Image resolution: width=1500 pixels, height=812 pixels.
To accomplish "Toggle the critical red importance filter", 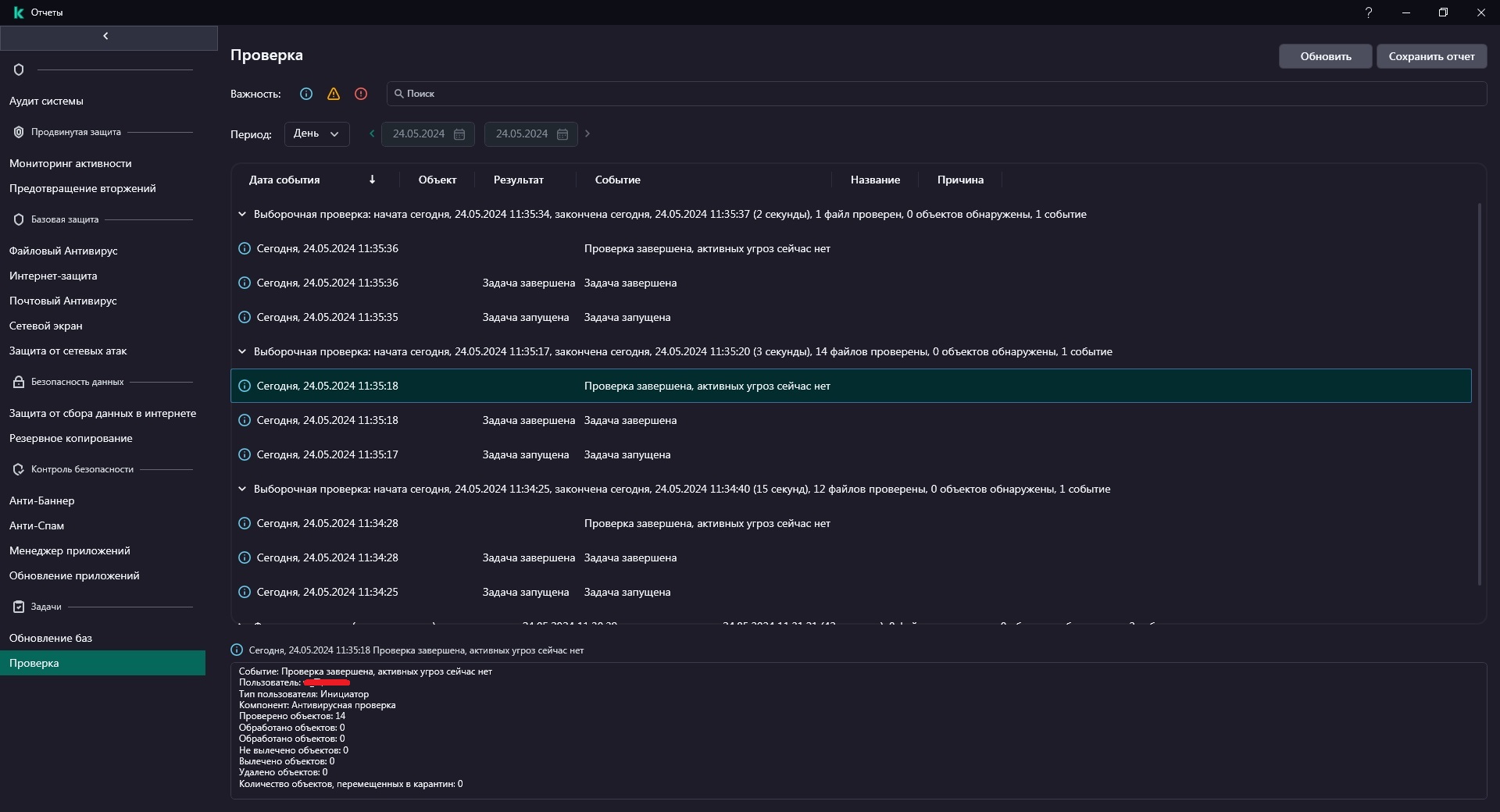I will [x=361, y=94].
